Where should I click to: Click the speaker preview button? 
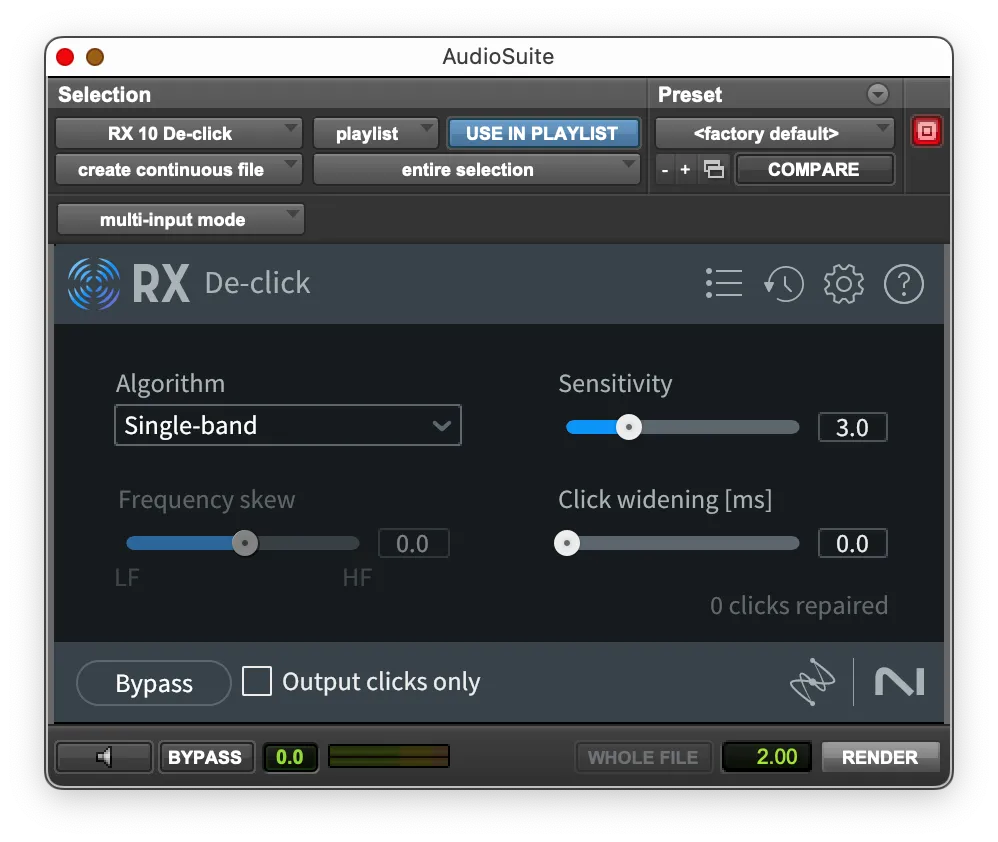104,757
